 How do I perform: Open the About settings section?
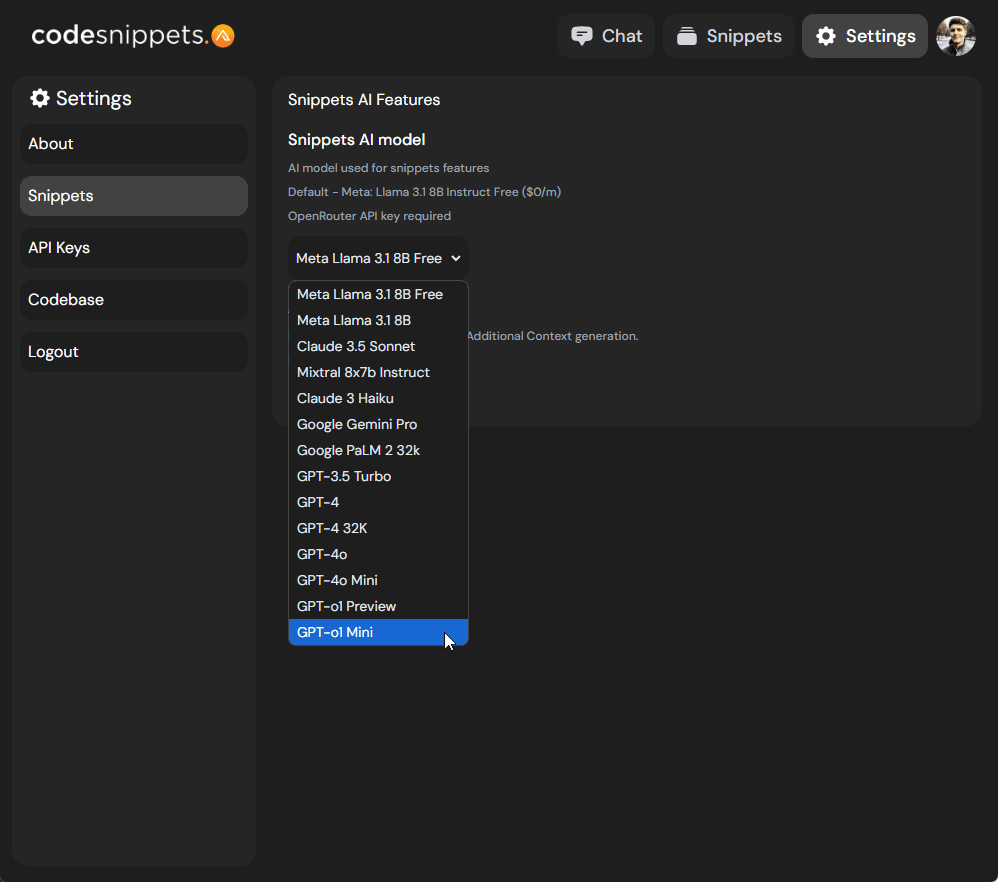134,144
